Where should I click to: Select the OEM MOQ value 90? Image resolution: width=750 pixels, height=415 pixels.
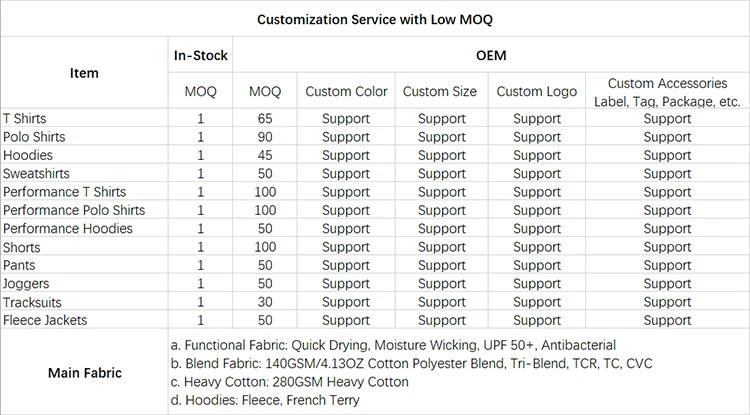click(265, 137)
